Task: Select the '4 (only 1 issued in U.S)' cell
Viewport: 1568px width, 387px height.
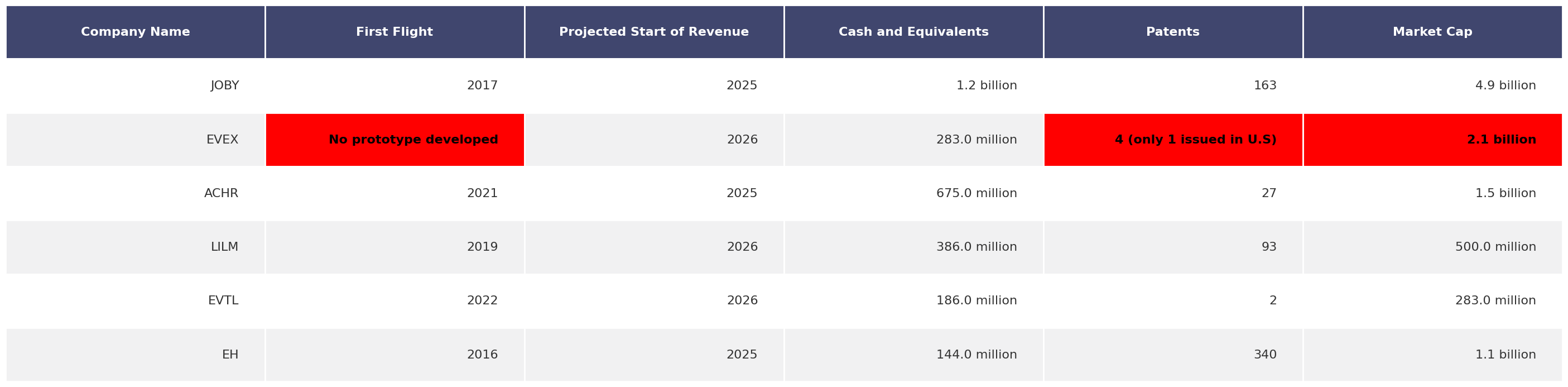Action: (1173, 140)
